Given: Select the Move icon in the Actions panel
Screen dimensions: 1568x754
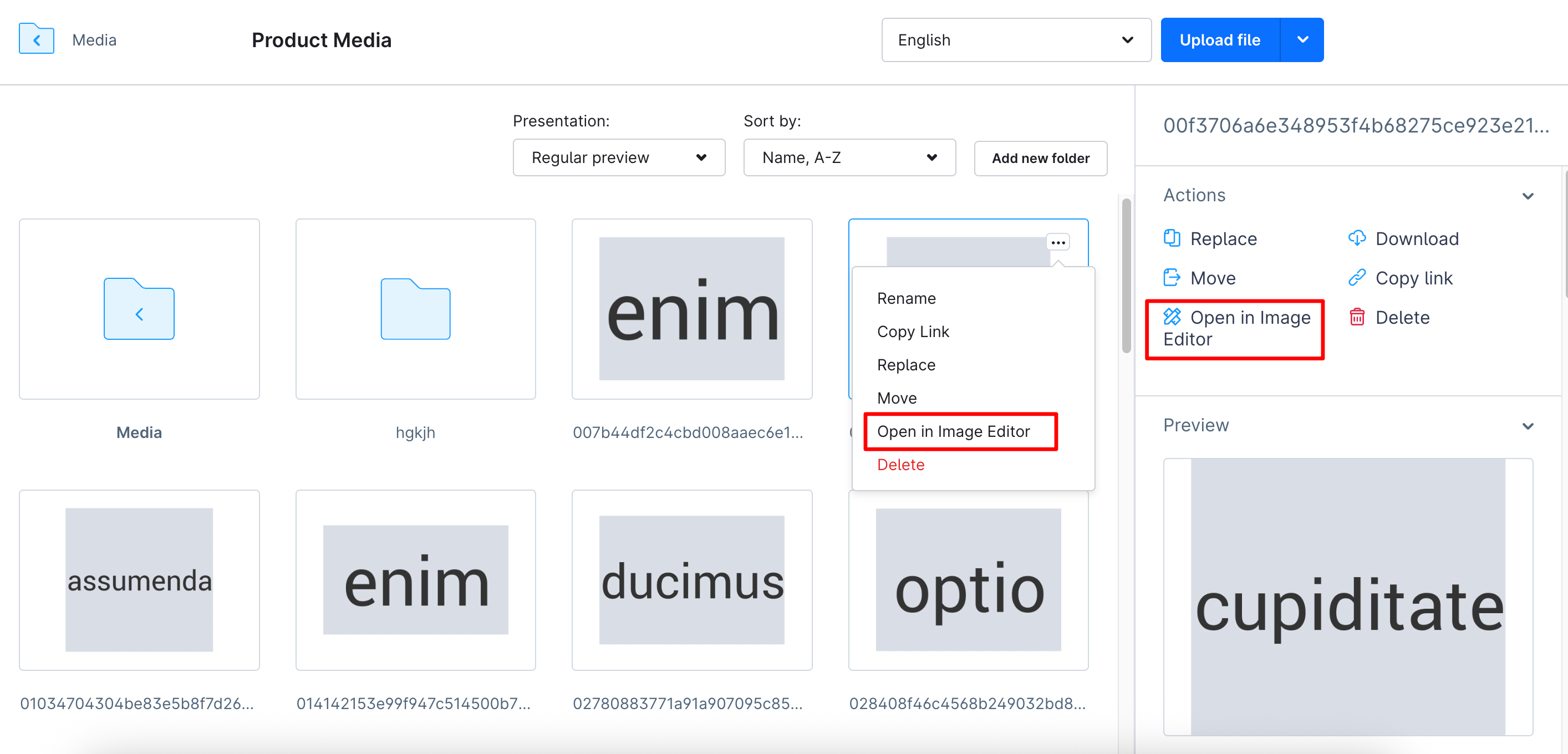Looking at the screenshot, I should [1172, 278].
